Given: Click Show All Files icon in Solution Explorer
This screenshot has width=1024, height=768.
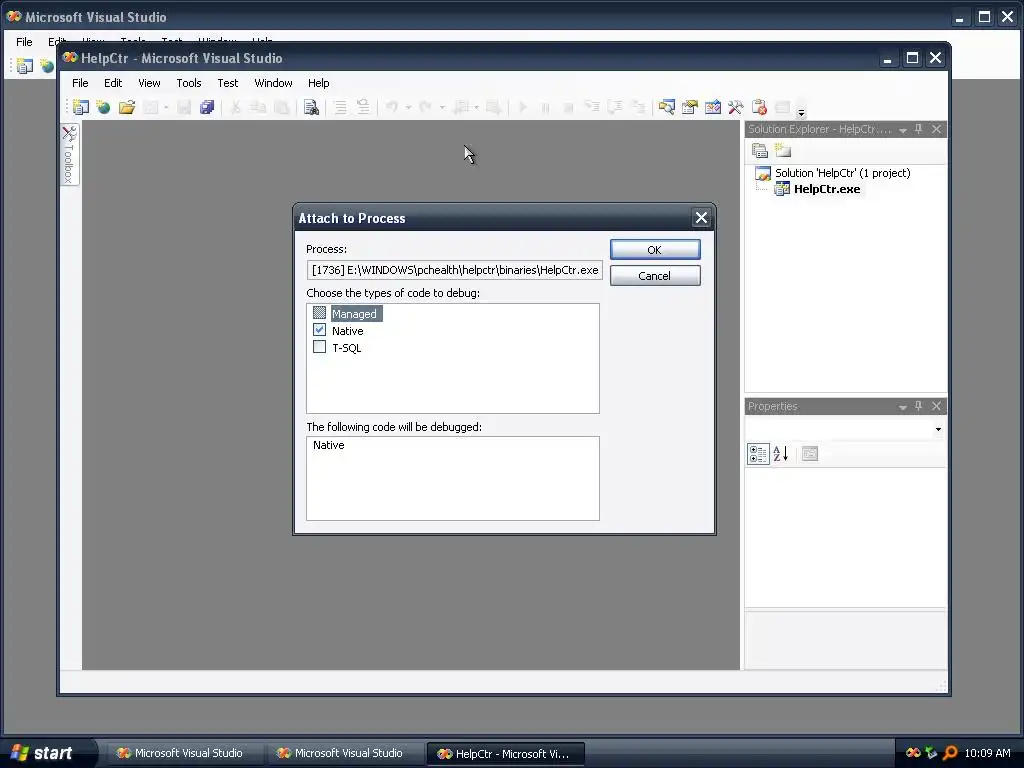Looking at the screenshot, I should point(782,151).
